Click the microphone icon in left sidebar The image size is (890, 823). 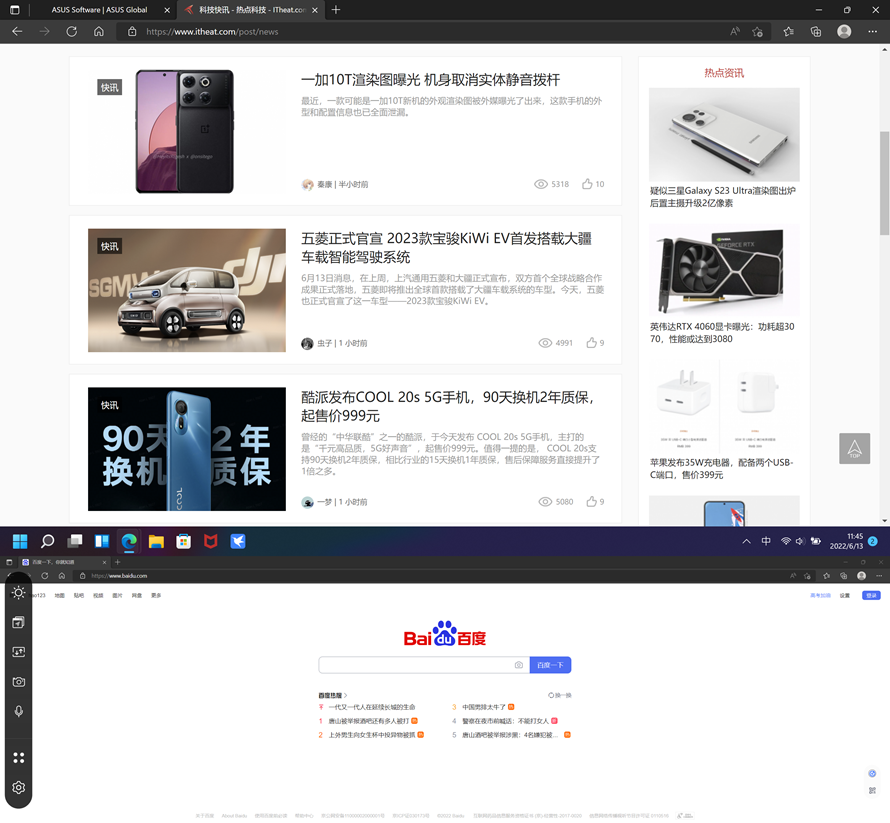(19, 711)
